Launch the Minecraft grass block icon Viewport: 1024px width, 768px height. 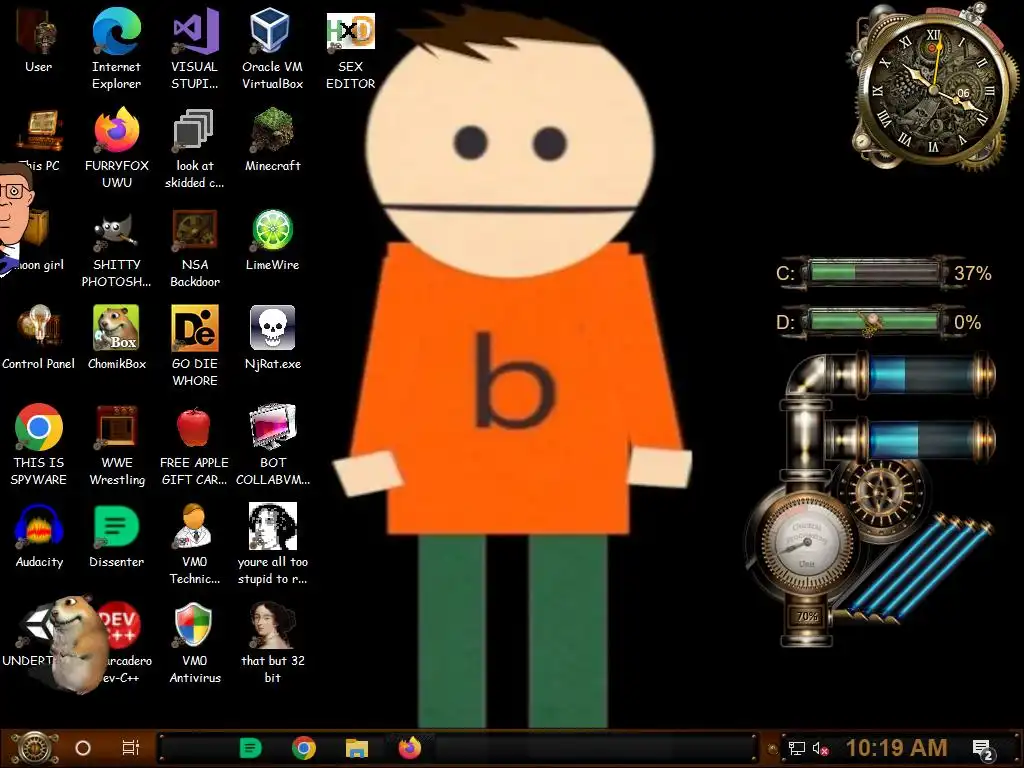[272, 140]
